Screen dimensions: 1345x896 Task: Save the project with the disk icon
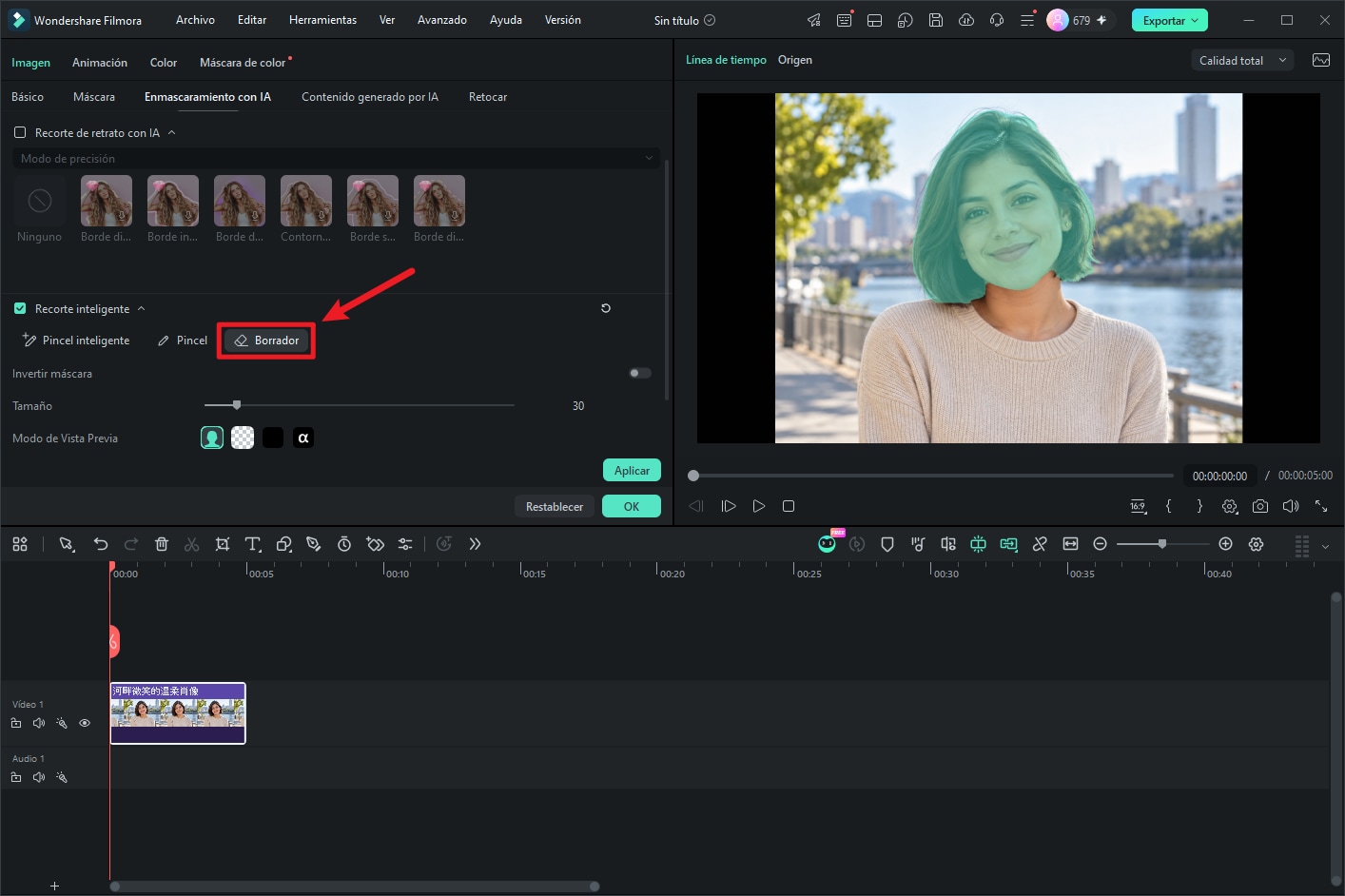click(x=936, y=20)
